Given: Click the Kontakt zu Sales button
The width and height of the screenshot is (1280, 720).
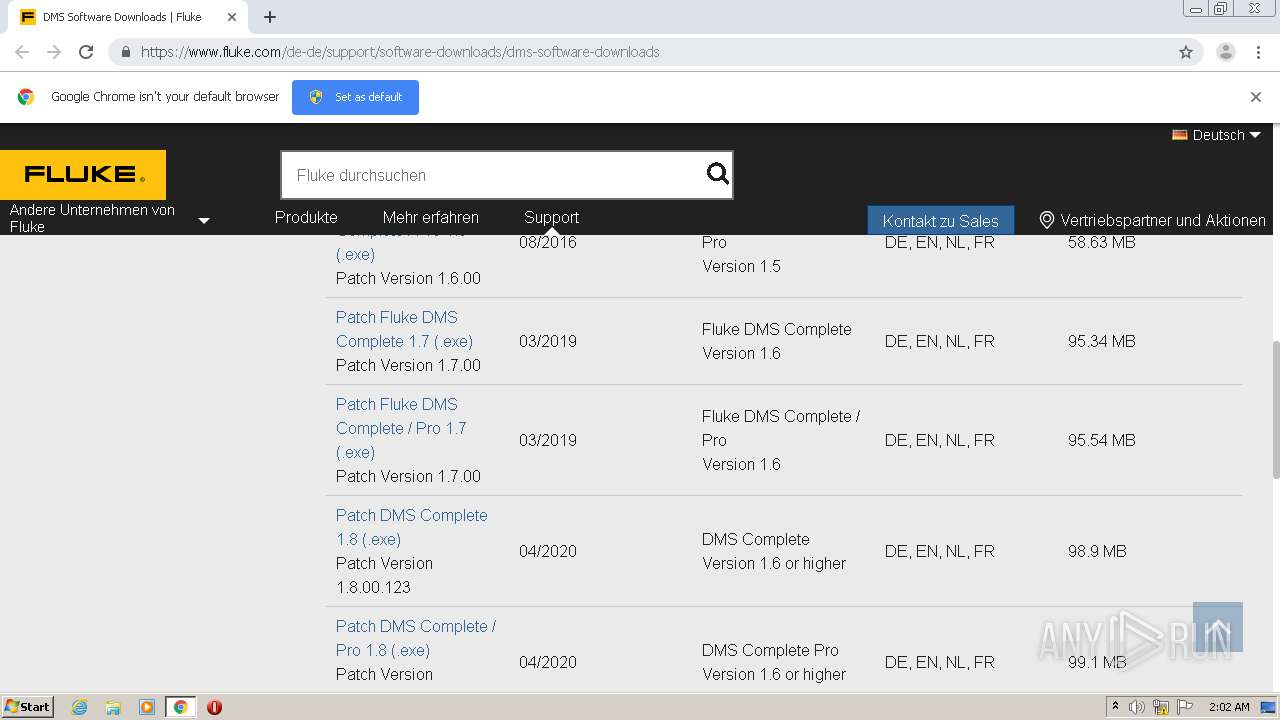Looking at the screenshot, I should pyautogui.click(x=940, y=221).
